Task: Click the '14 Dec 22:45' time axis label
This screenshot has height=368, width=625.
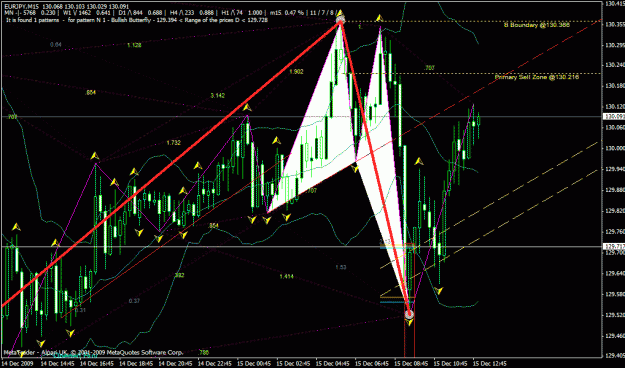Action: 215,364
